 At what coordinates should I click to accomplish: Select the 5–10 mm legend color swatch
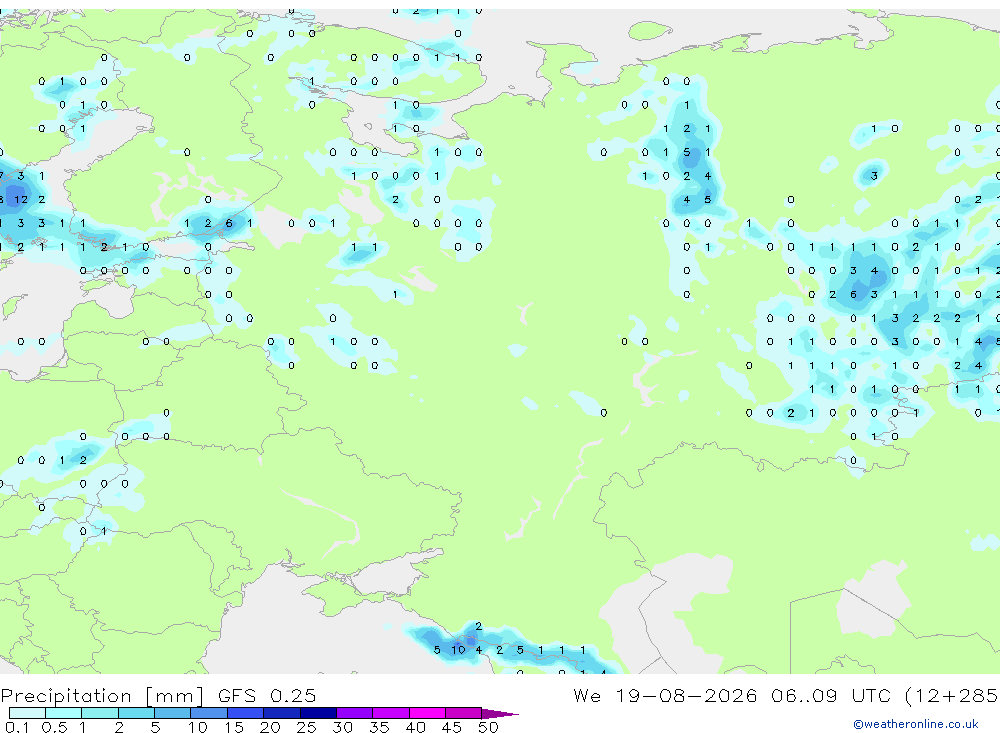173,713
